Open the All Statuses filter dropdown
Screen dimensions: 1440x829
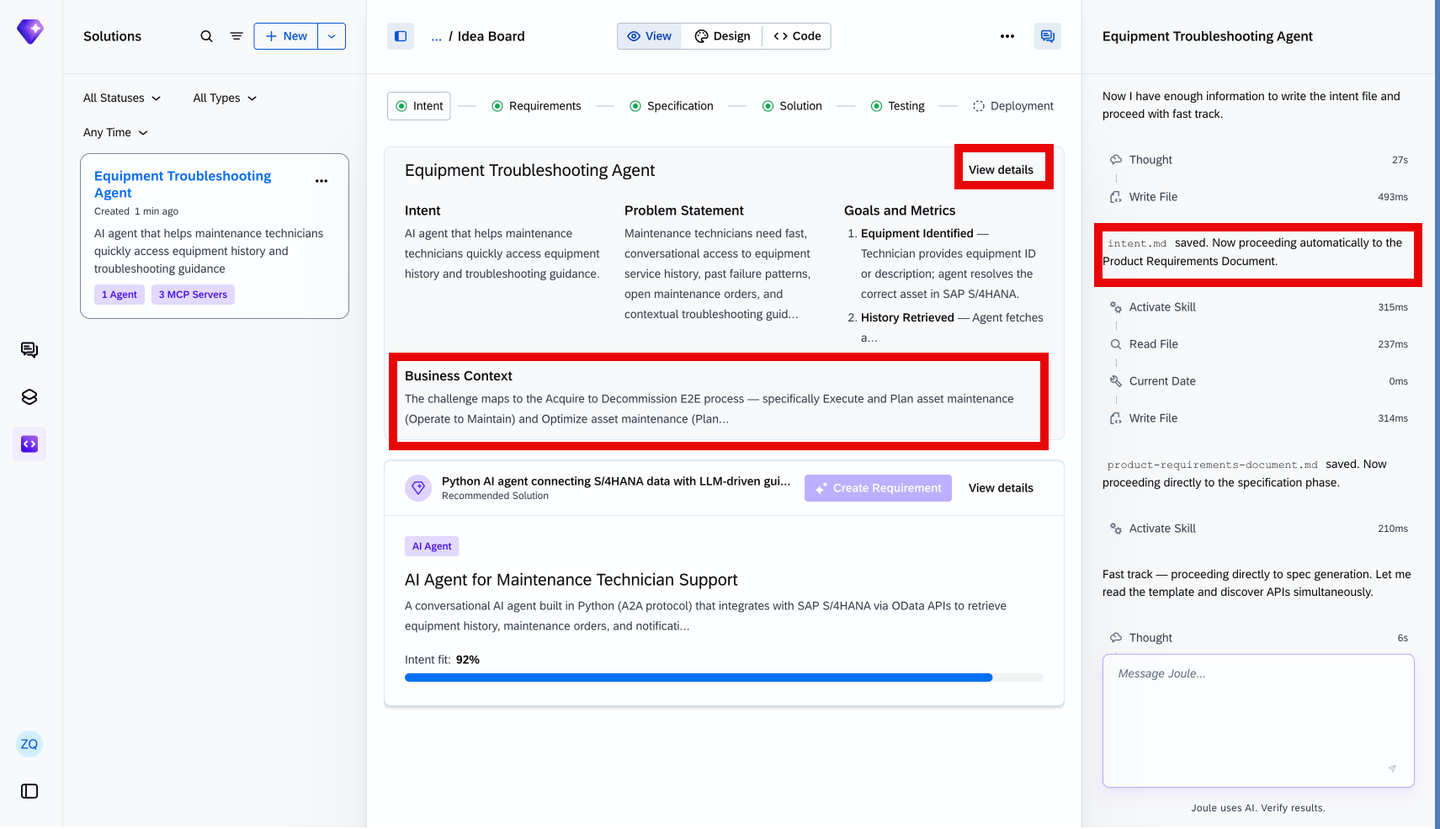pyautogui.click(x=122, y=98)
